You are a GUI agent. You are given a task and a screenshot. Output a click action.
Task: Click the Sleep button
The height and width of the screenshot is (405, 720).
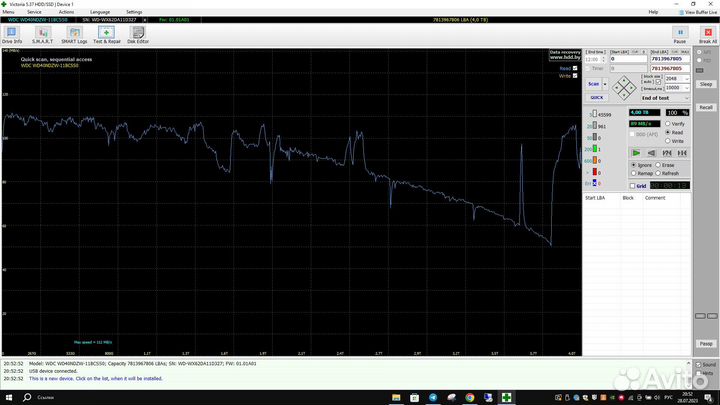pos(706,84)
